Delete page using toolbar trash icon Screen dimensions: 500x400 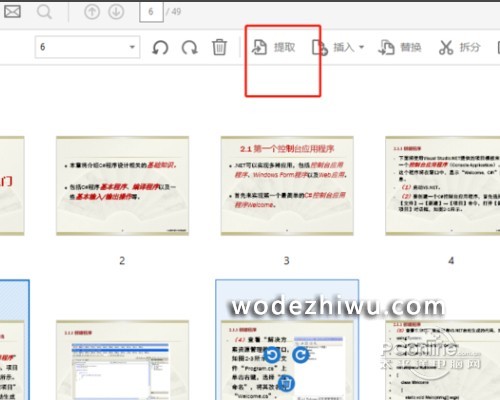click(219, 47)
